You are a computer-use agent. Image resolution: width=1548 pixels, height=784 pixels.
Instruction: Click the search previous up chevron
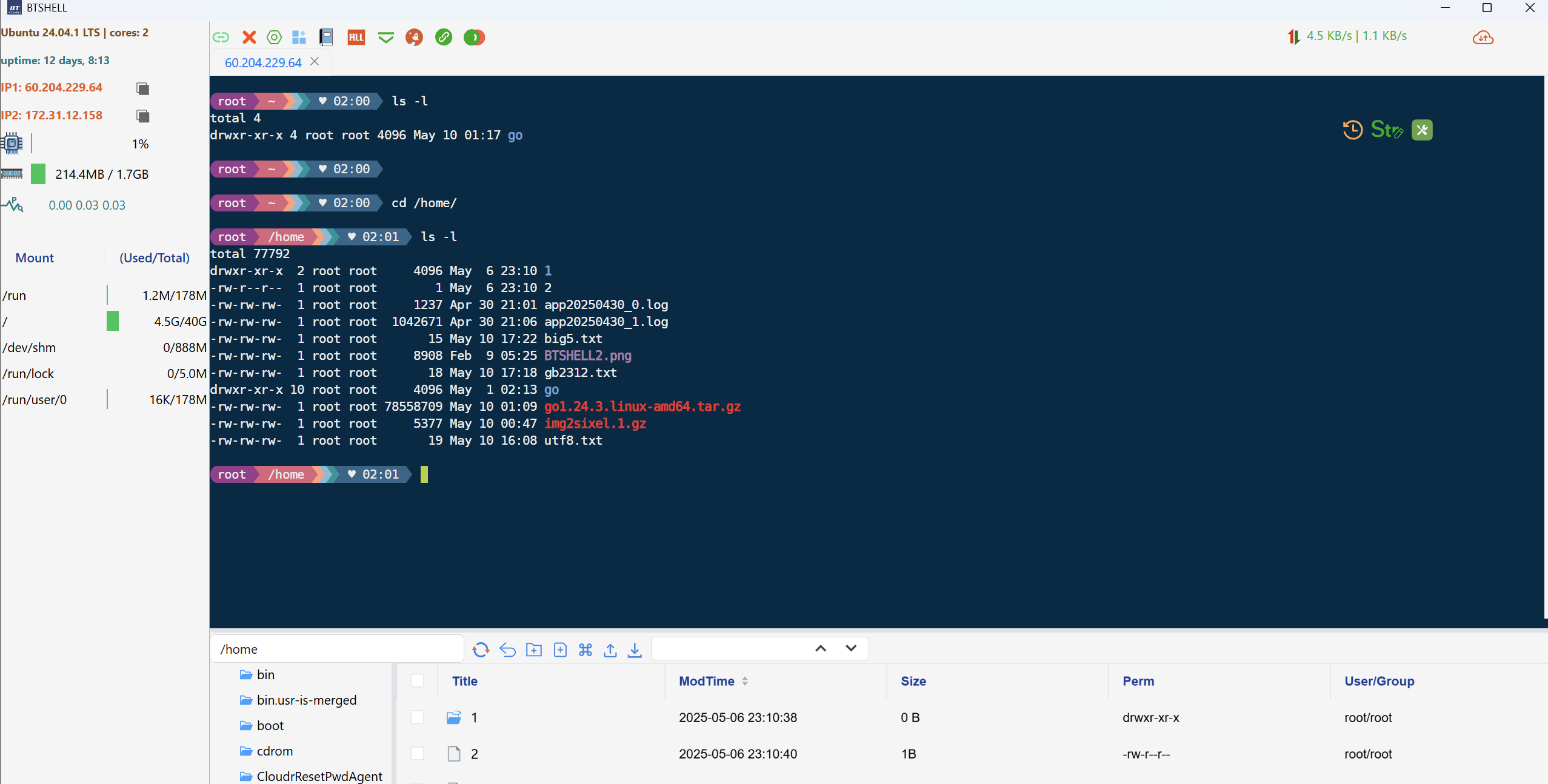tap(821, 648)
